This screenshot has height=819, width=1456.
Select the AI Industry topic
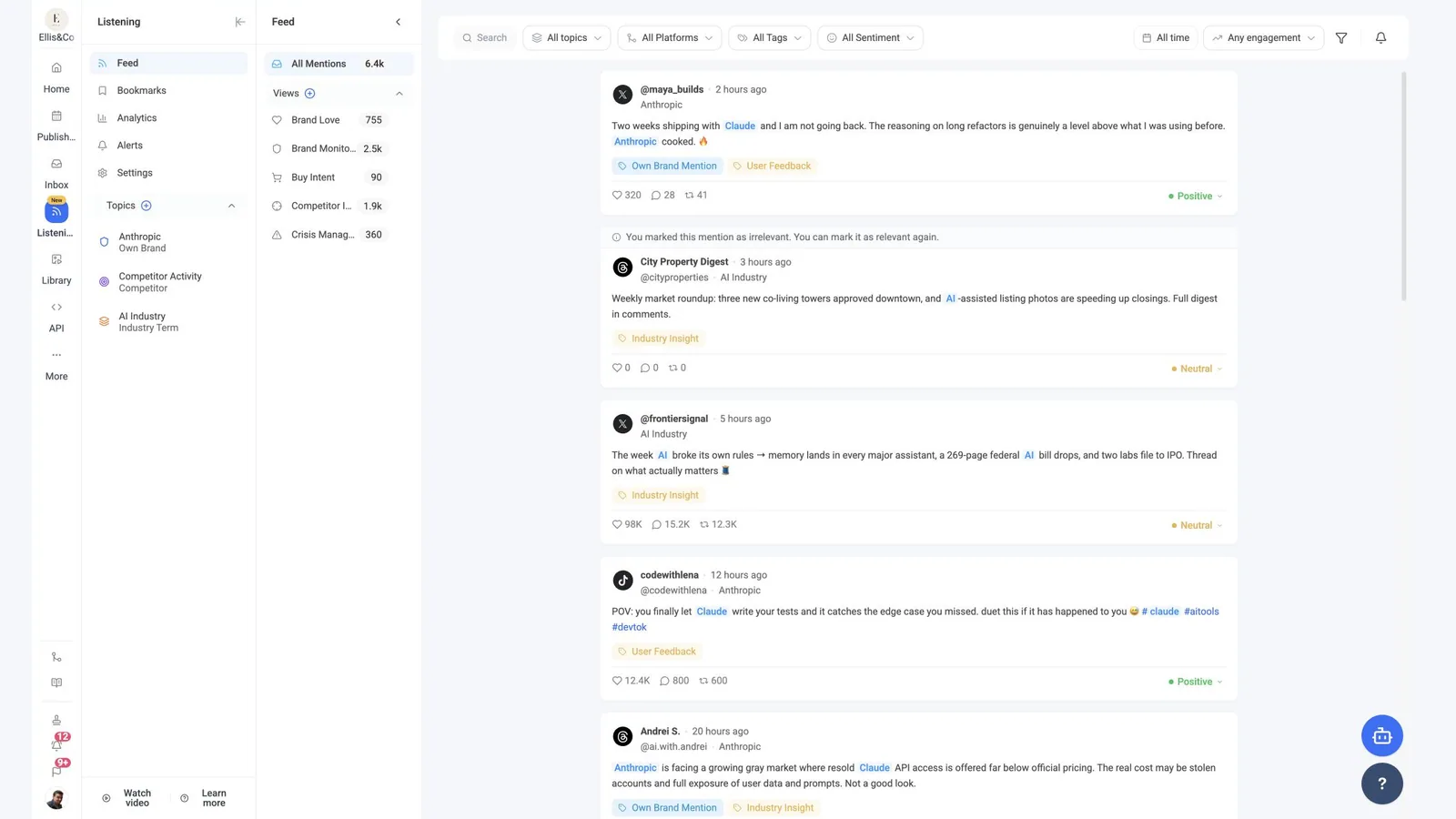(x=168, y=322)
